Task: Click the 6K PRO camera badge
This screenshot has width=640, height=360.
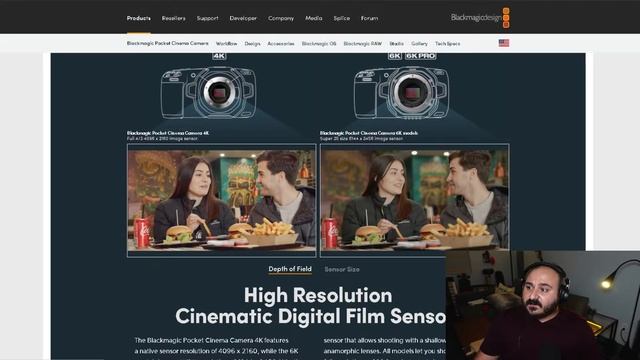Action: (x=421, y=56)
